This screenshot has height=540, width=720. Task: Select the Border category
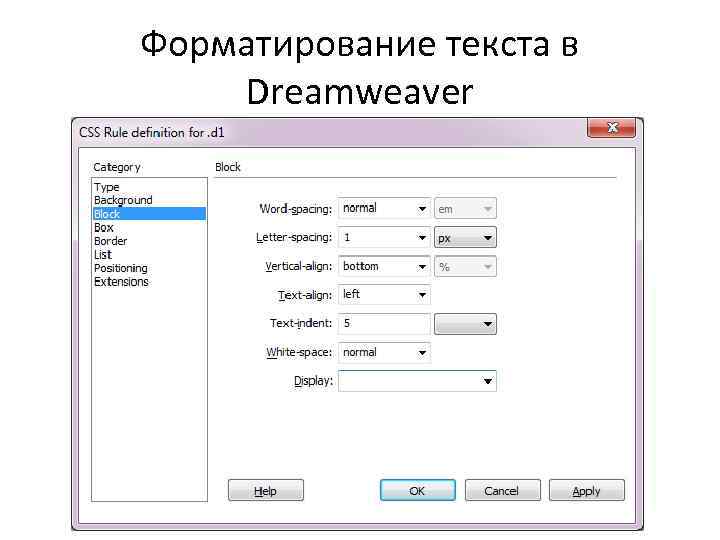click(111, 241)
